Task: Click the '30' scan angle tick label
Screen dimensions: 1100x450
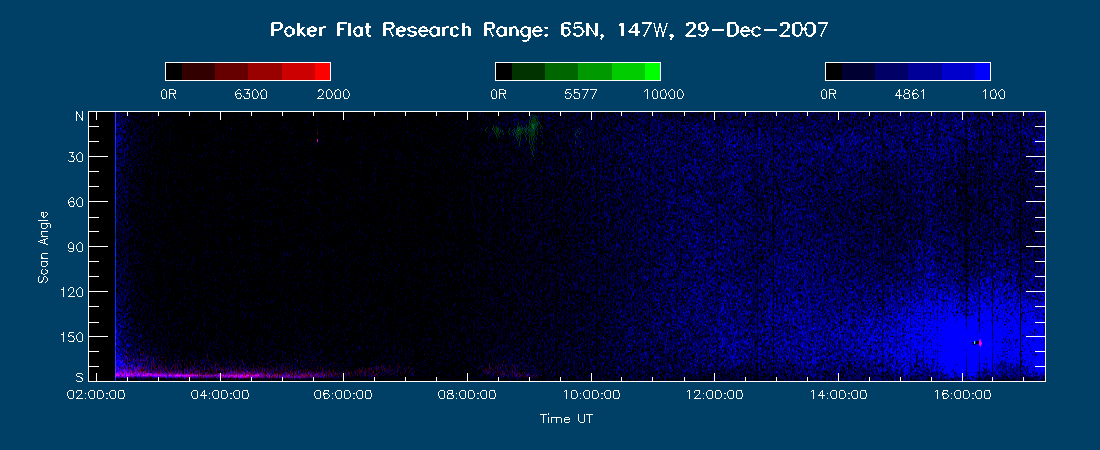Action: tap(76, 157)
